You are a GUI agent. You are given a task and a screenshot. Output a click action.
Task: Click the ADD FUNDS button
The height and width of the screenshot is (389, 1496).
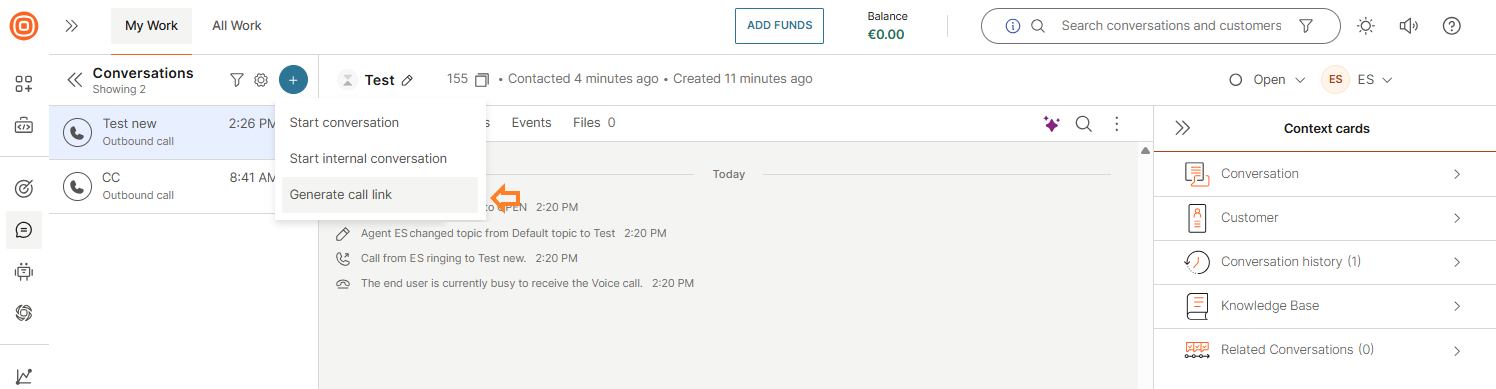pyautogui.click(x=779, y=26)
